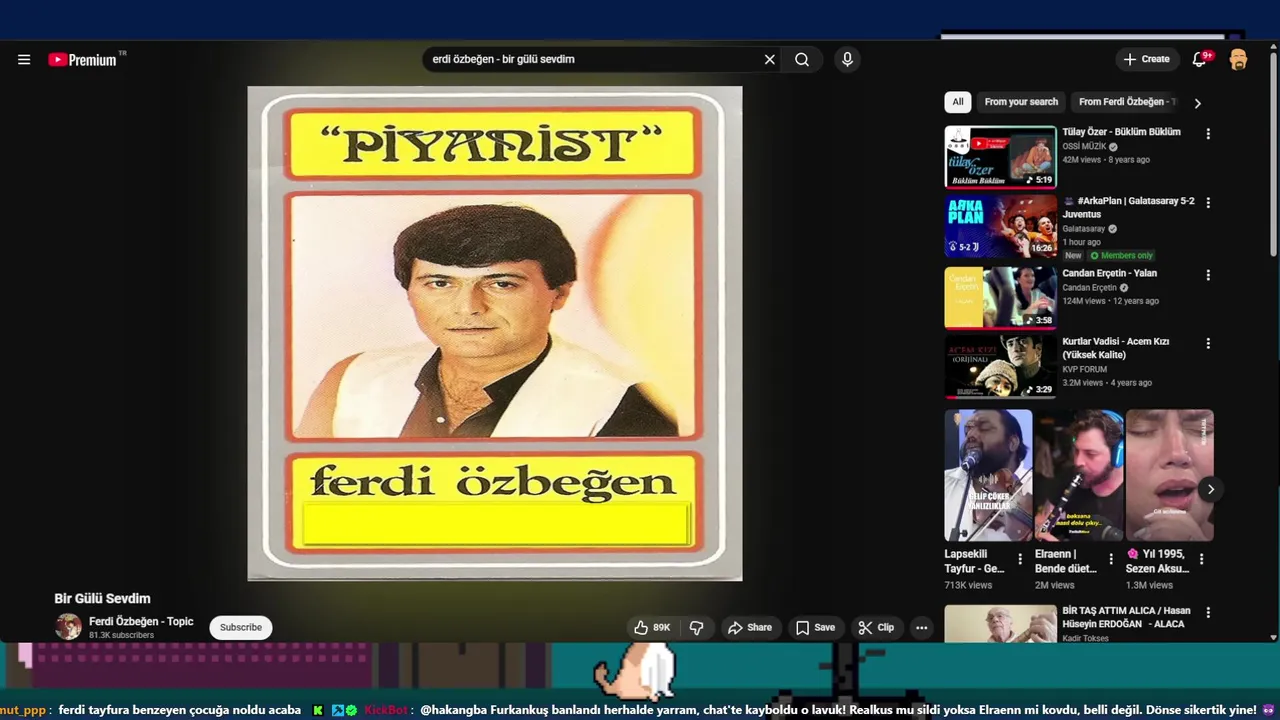The height and width of the screenshot is (720, 1280).
Task: Clear the search box with the X icon
Action: (x=770, y=60)
